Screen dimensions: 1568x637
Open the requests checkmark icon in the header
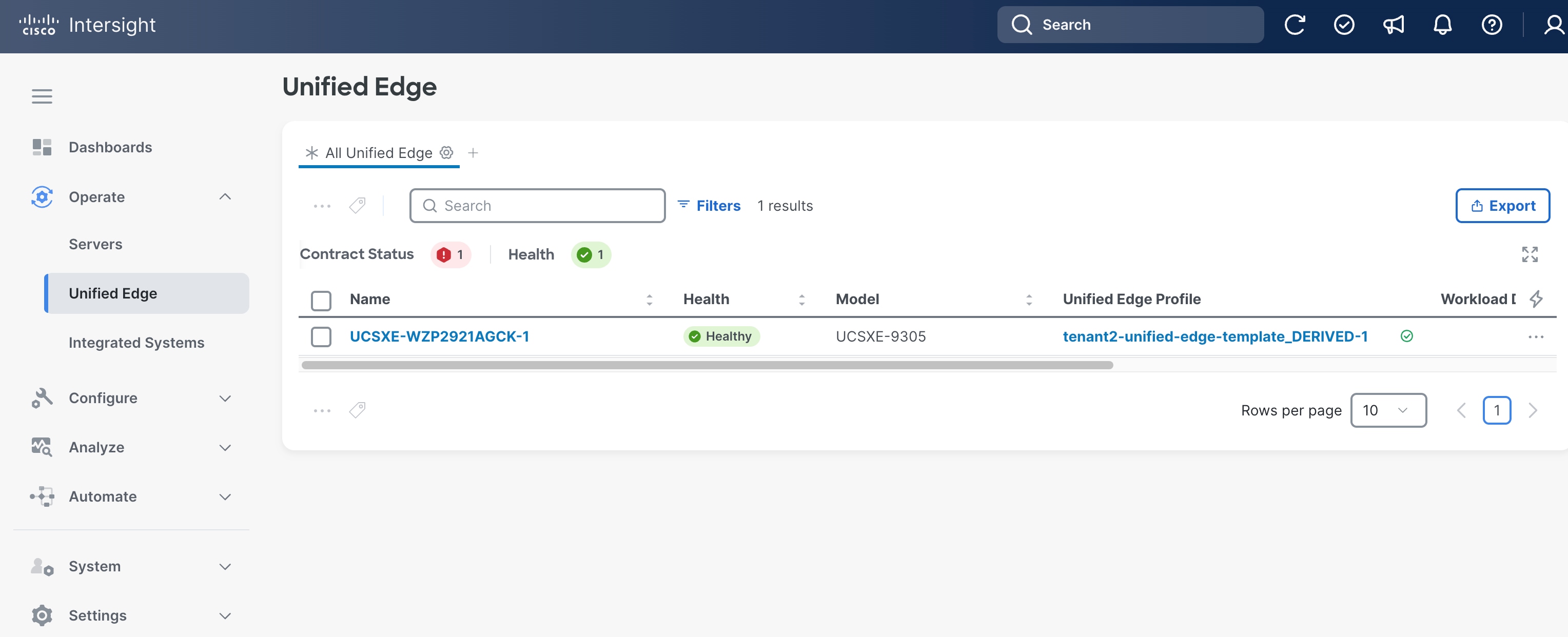point(1344,25)
